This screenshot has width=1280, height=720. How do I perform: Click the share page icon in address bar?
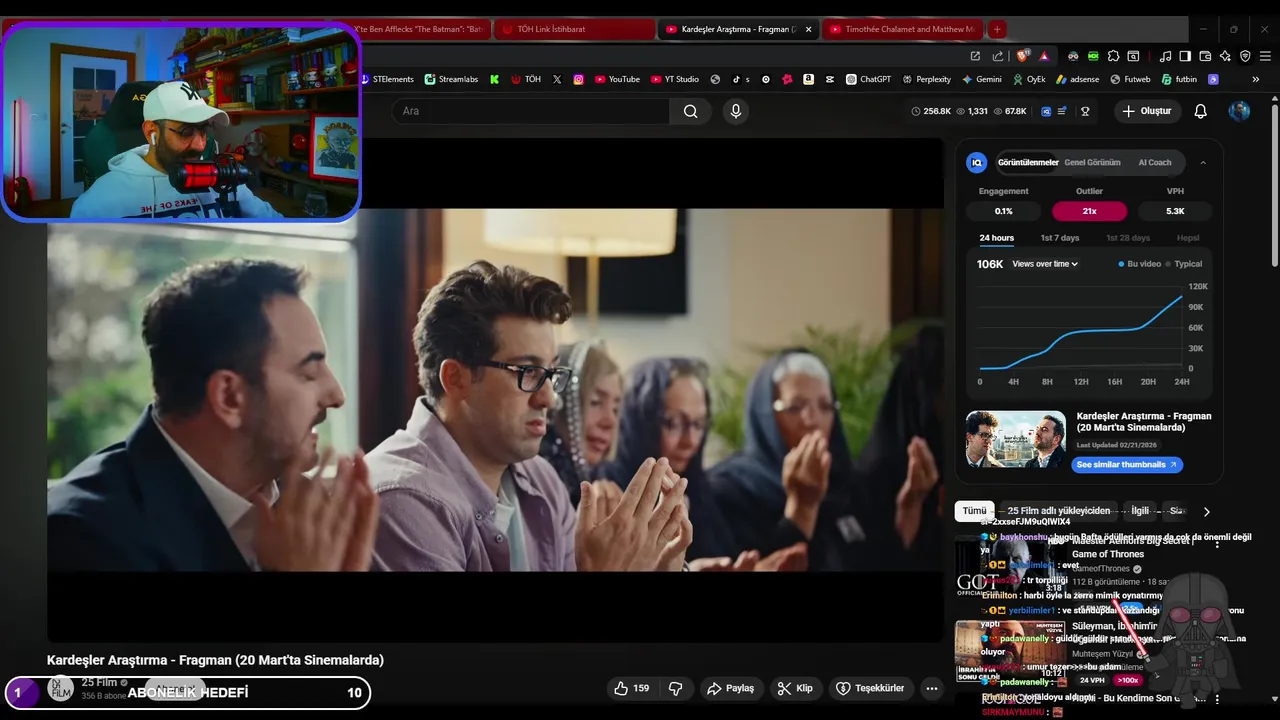click(x=997, y=56)
